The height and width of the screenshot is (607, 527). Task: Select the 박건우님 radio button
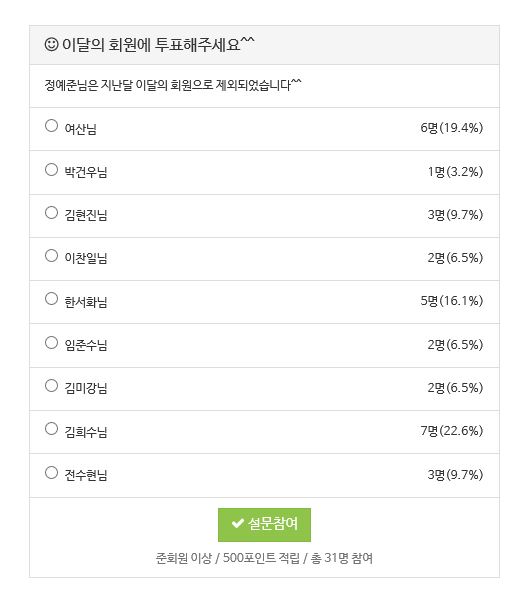point(51,169)
